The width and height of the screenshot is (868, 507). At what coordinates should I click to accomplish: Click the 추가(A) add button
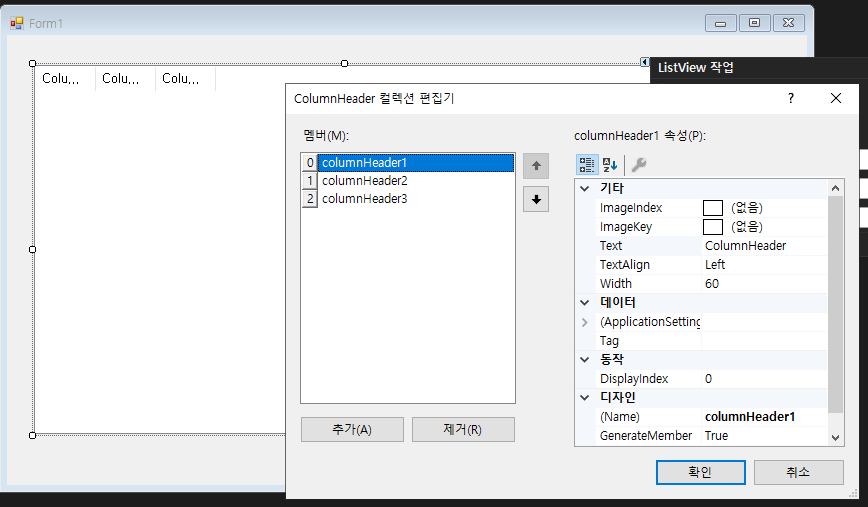pyautogui.click(x=352, y=430)
